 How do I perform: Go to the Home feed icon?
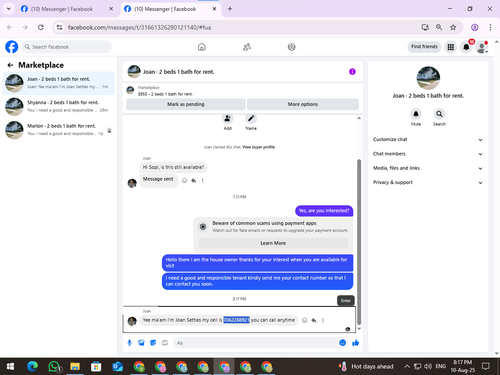(x=202, y=47)
